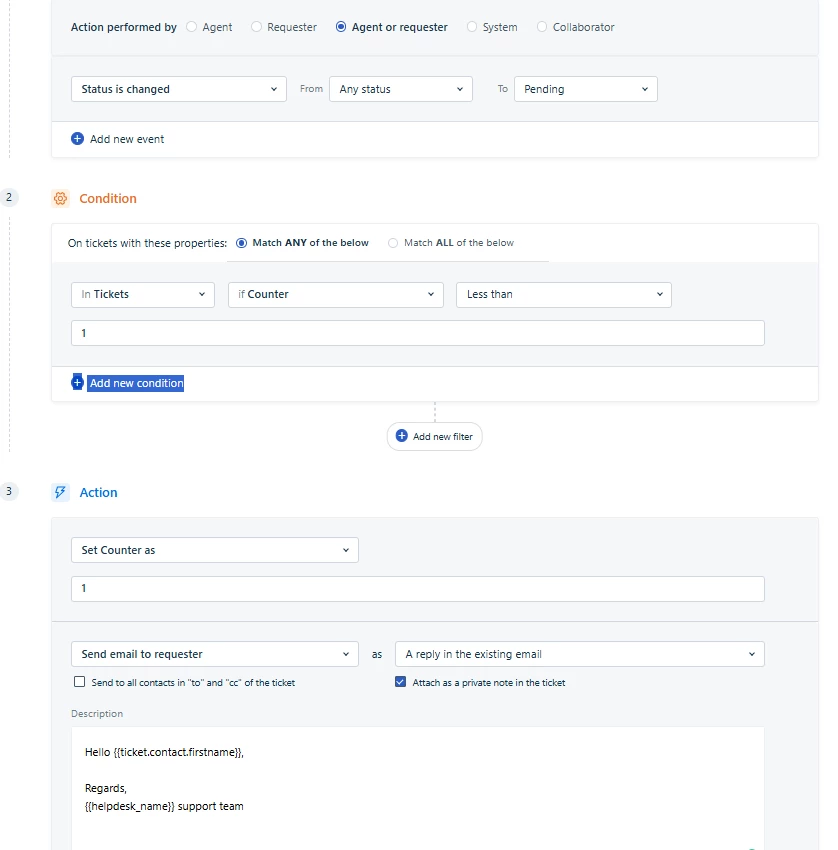838x850 pixels.
Task: Enable Match ANY of the below
Action: pos(242,243)
